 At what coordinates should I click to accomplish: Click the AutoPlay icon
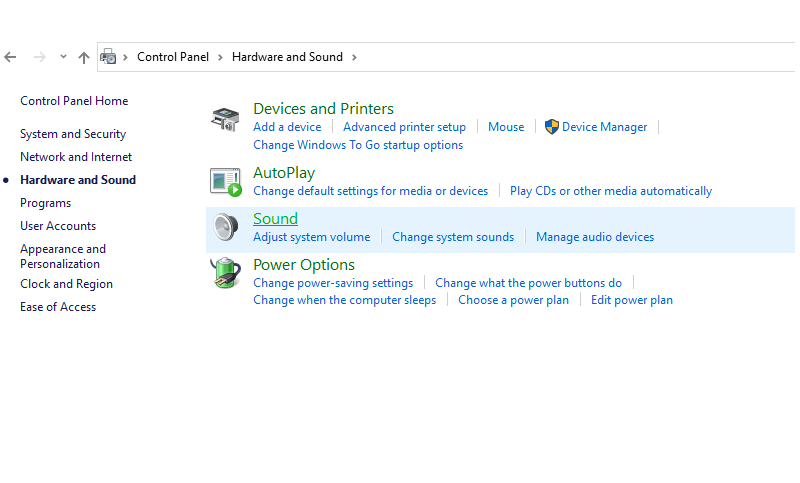[226, 182]
